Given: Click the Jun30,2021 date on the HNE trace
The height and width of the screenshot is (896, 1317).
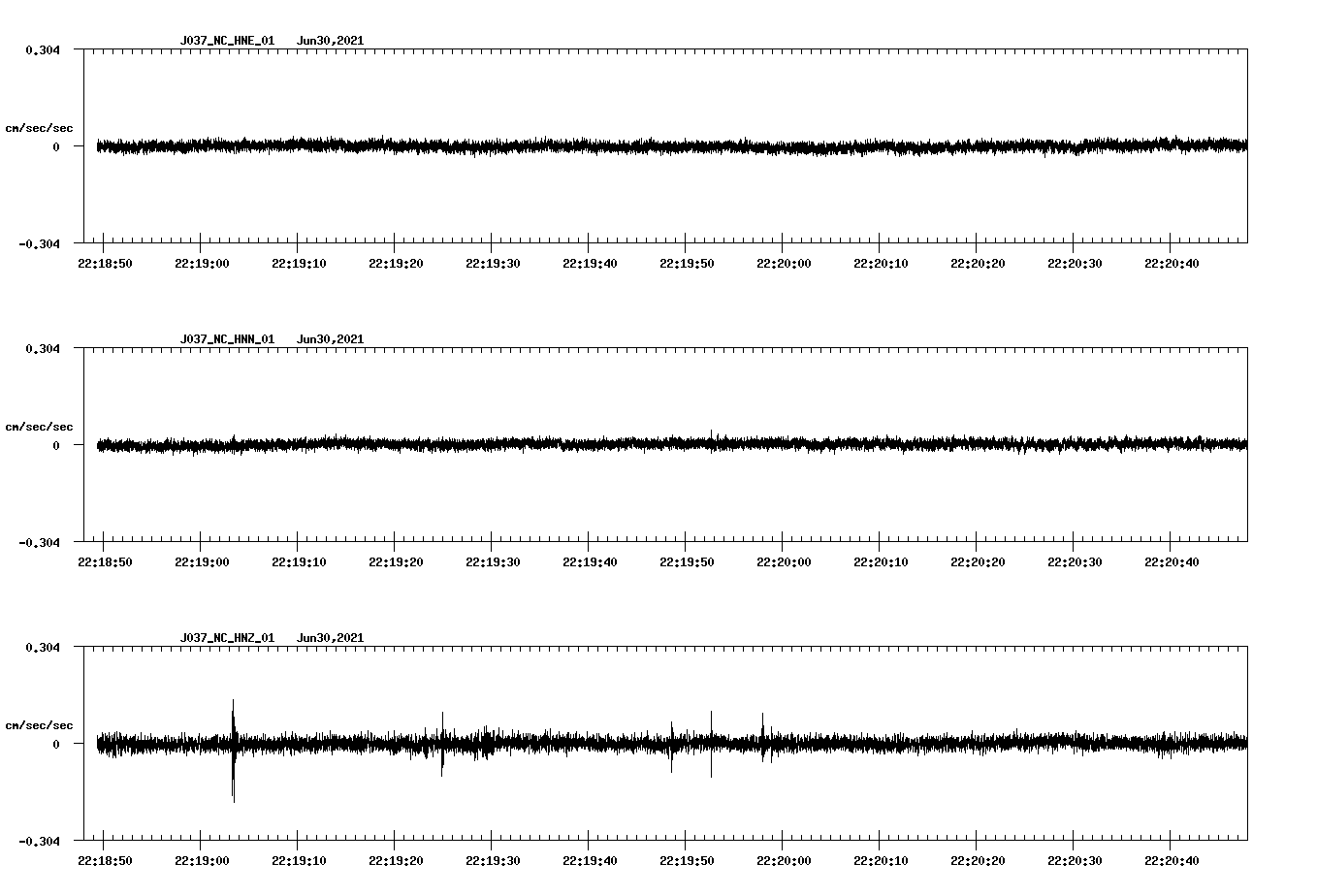Looking at the screenshot, I should pos(331,41).
